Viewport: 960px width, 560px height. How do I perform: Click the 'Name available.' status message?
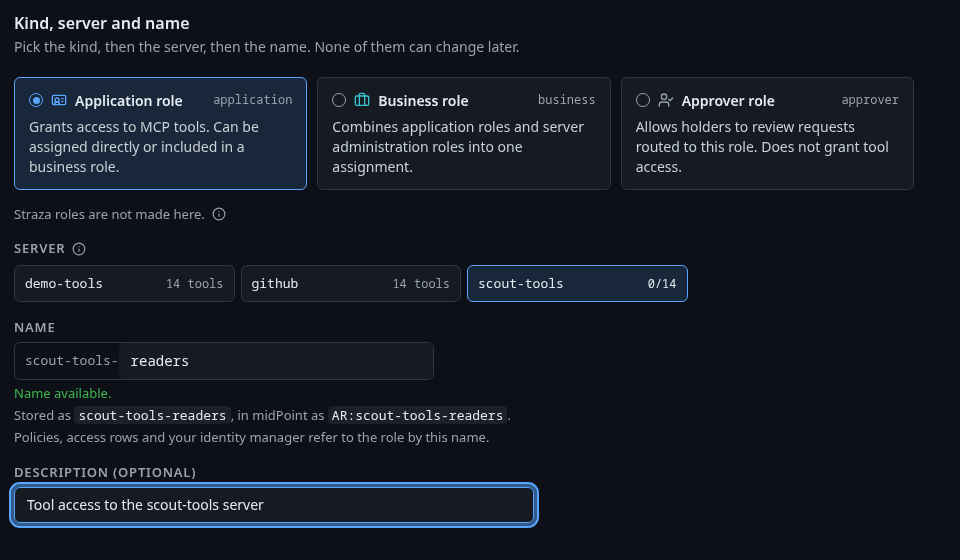62,394
